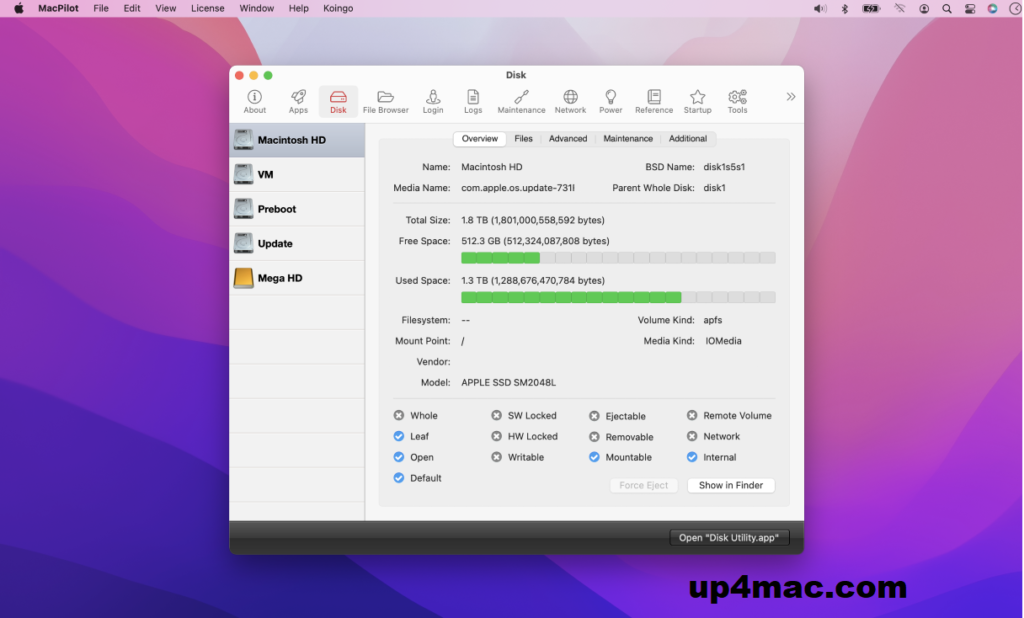
Task: Enable the Writable checkbox
Action: [497, 457]
